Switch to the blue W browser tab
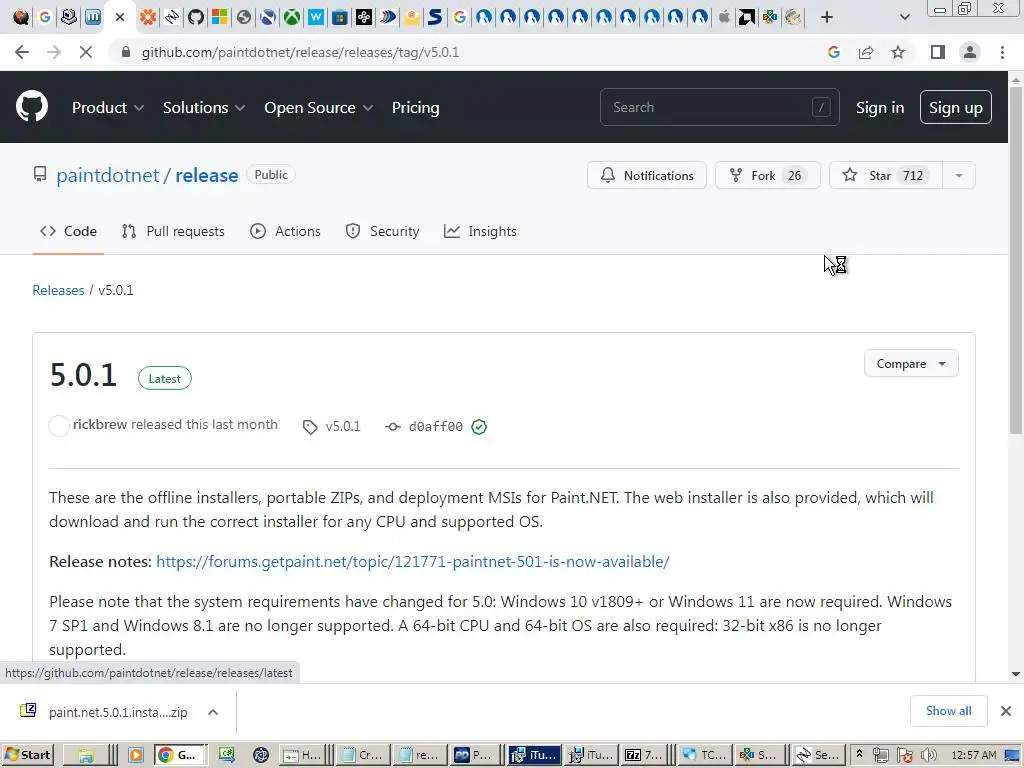This screenshot has width=1024, height=768. pyautogui.click(x=315, y=17)
